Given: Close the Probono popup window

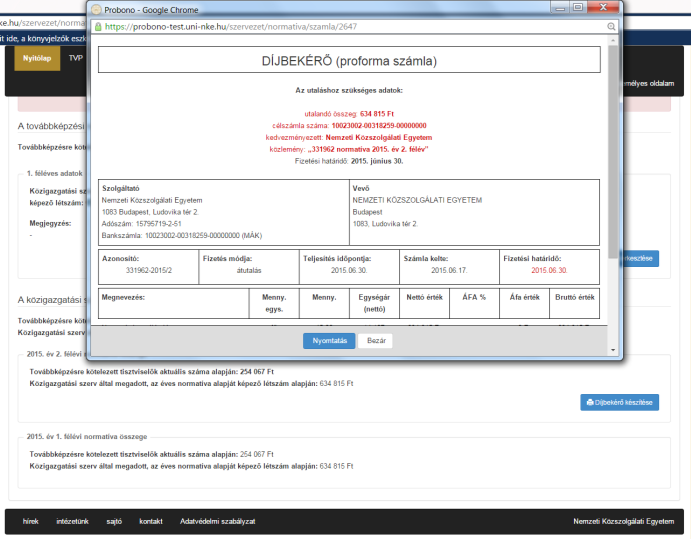Looking at the screenshot, I should (603, 7).
